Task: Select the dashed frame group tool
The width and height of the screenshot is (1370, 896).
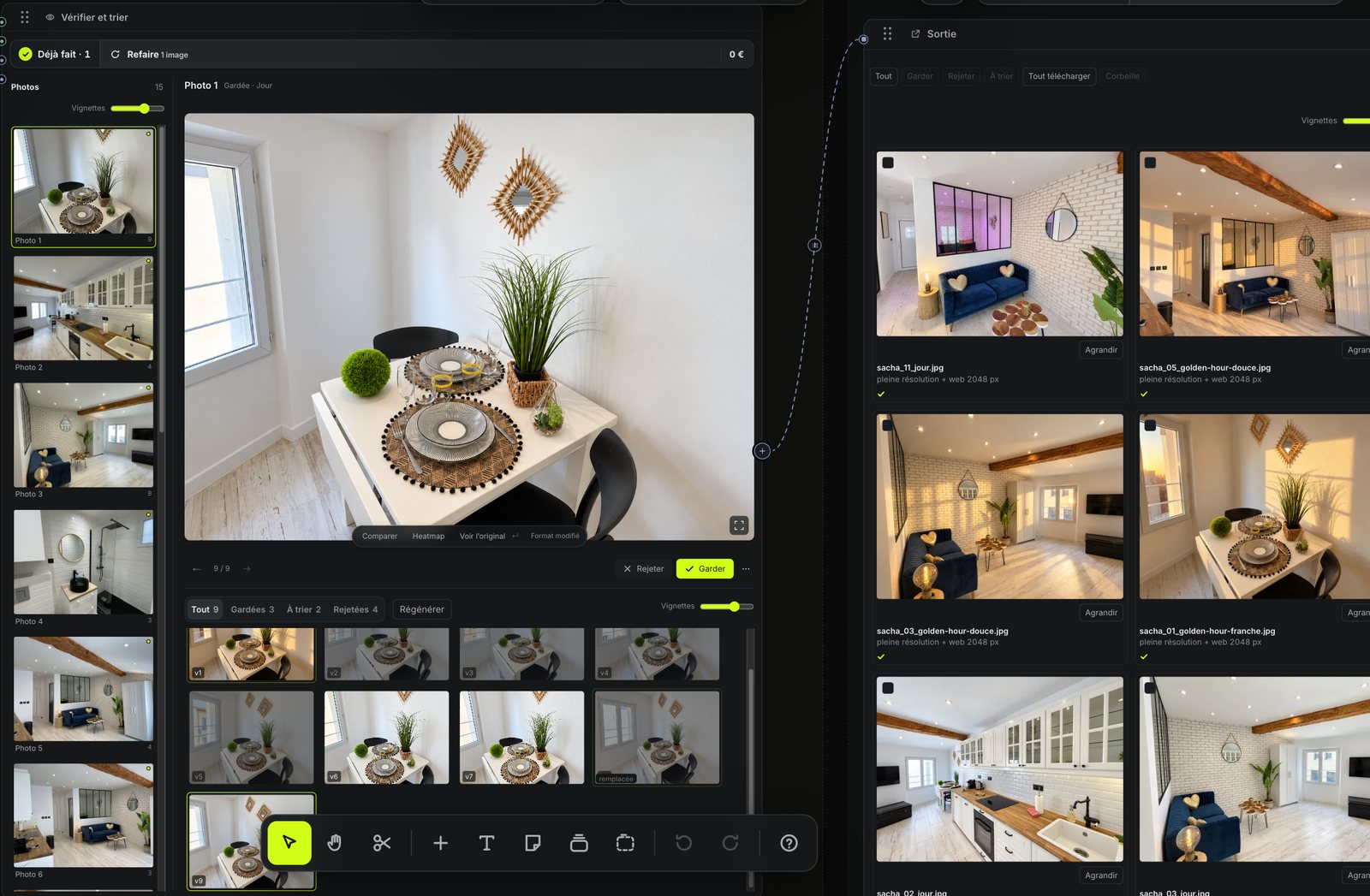Action: pos(625,843)
